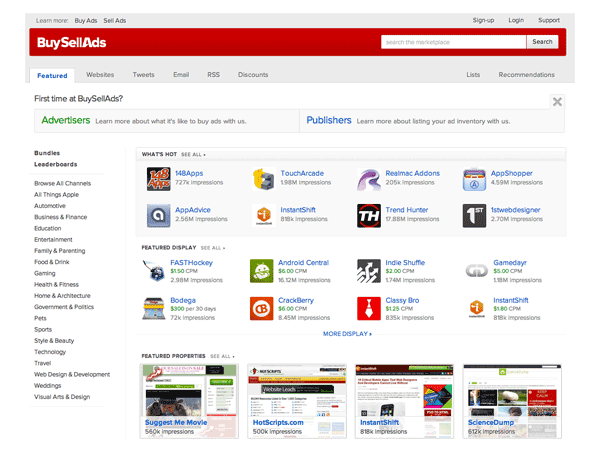Browse the Web Design & Development category
The width and height of the screenshot is (600, 455).
click(72, 374)
